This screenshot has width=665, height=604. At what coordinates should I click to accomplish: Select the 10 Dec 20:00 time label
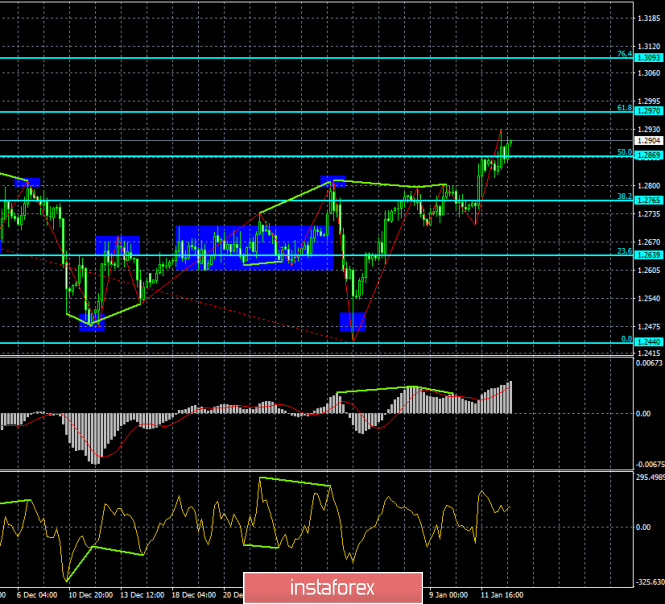pyautogui.click(x=88, y=593)
